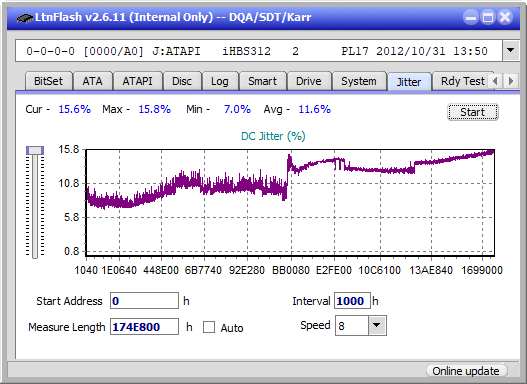Image resolution: width=527 pixels, height=384 pixels.
Task: Click the window resize grip corner
Action: (x=513, y=371)
